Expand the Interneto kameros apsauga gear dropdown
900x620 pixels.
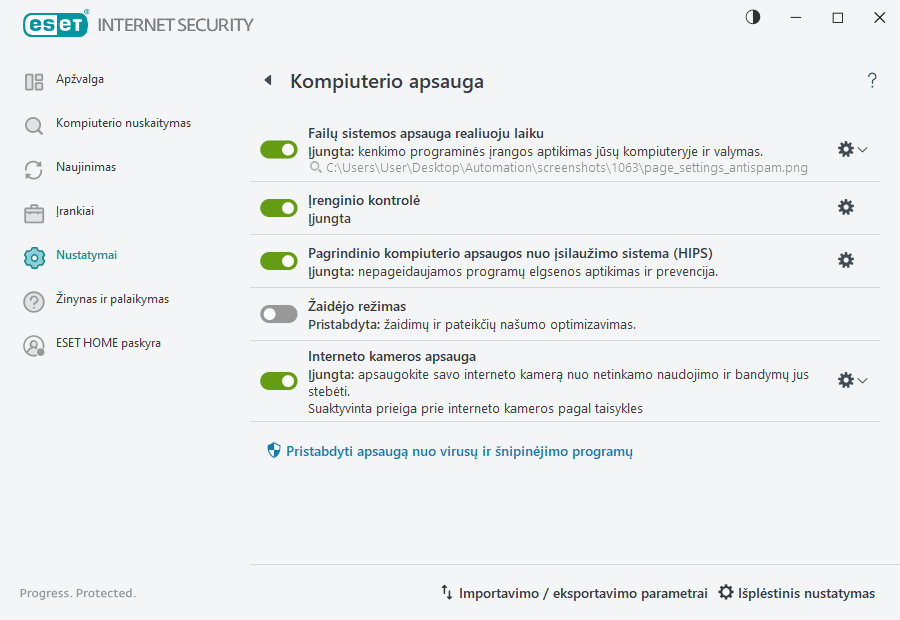tap(852, 380)
